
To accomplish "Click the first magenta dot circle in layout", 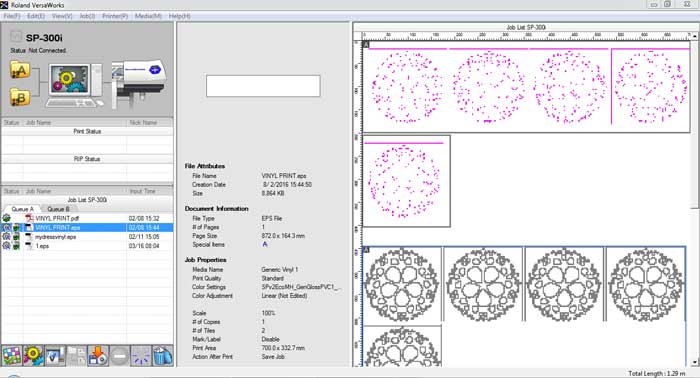I will click(x=407, y=87).
